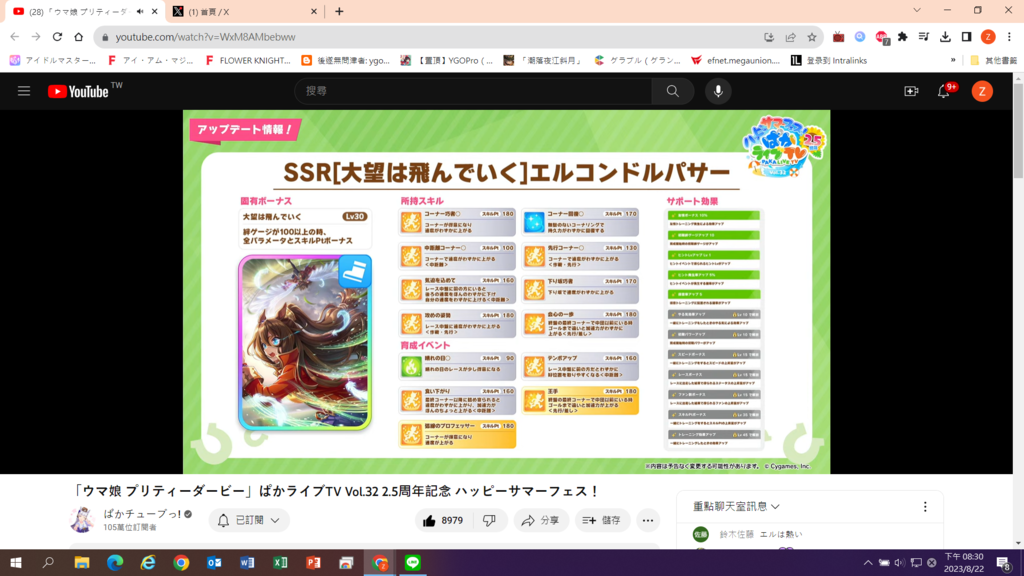Open the Create video camera icon
The width and height of the screenshot is (1024, 576).
pyautogui.click(x=911, y=91)
